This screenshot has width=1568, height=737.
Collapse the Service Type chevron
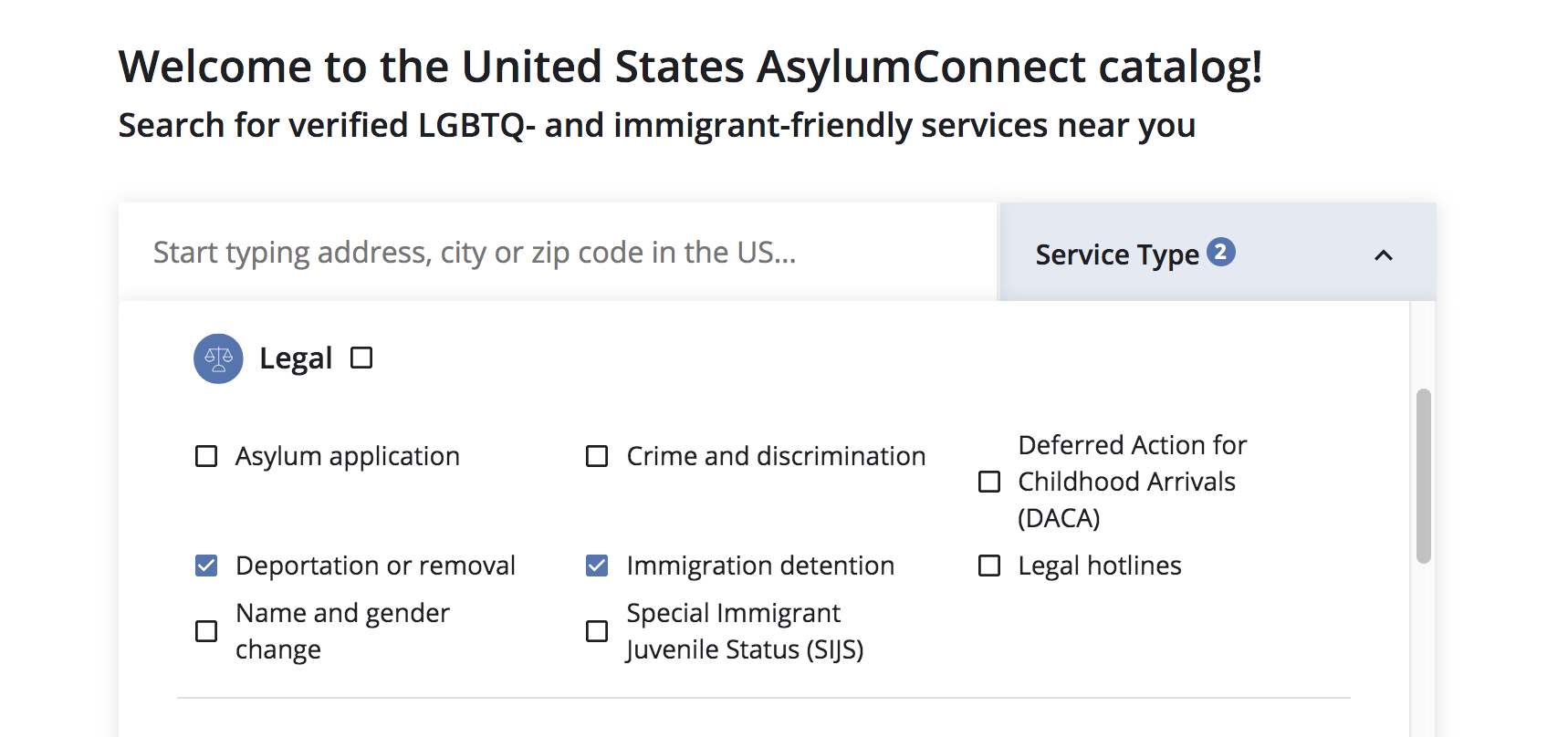tap(1384, 255)
